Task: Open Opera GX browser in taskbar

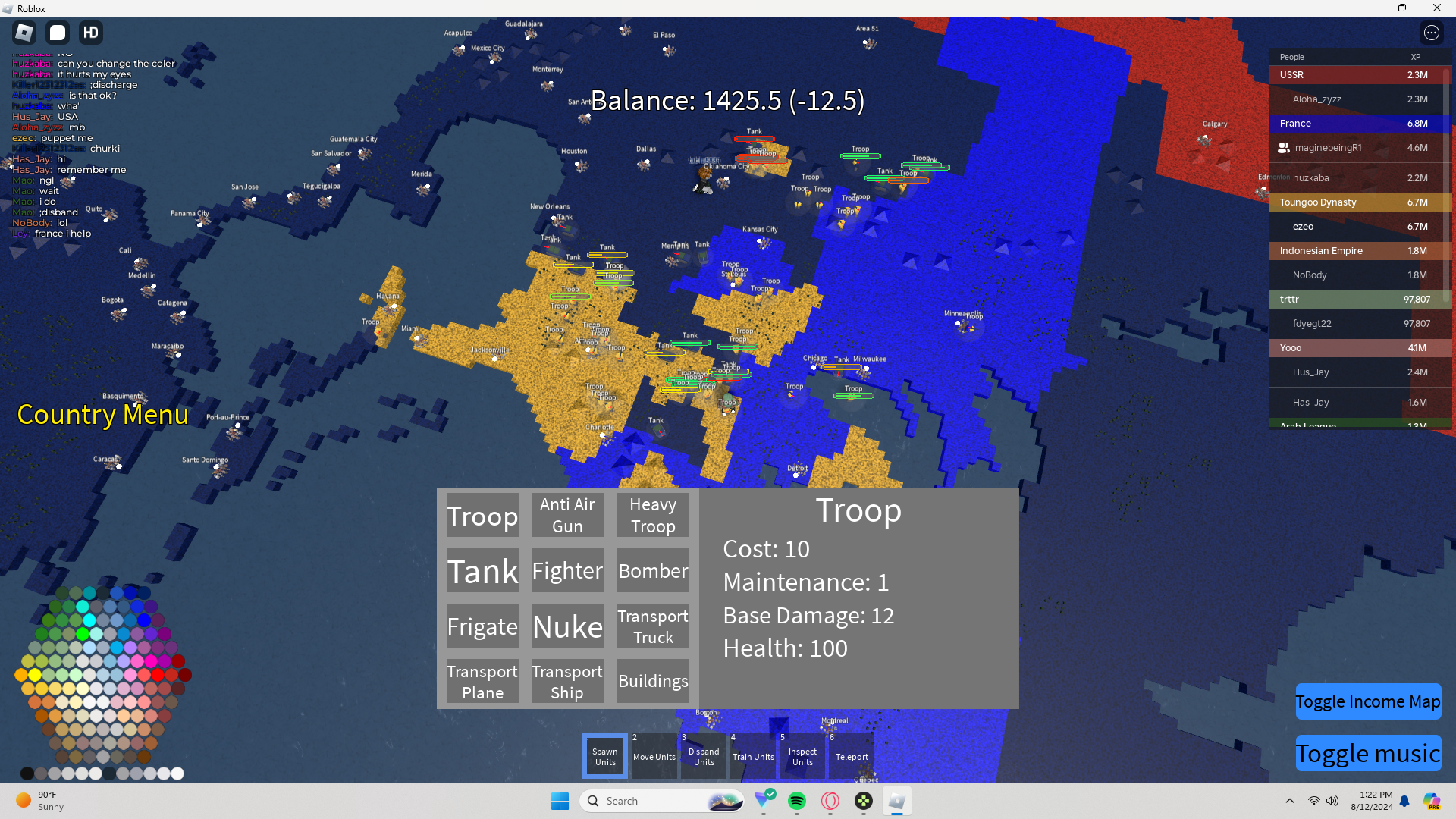Action: (830, 801)
